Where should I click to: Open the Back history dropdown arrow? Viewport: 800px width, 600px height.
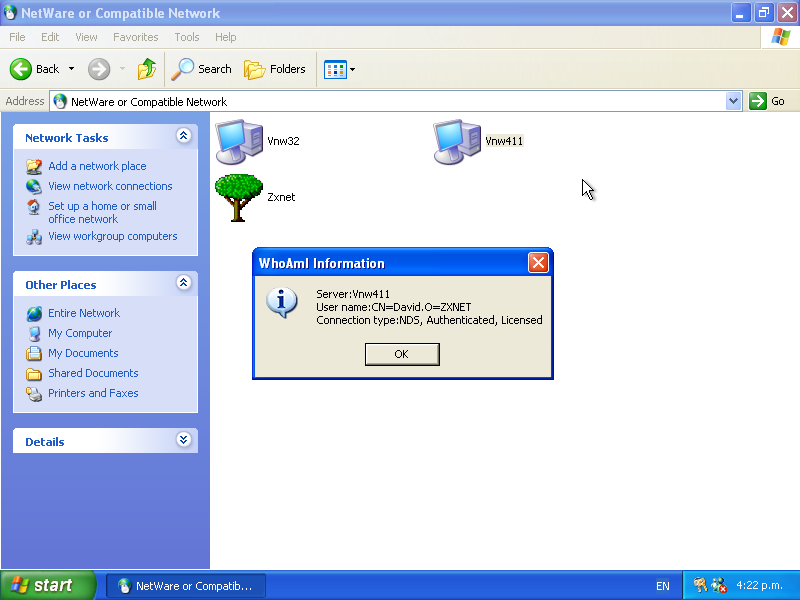tap(71, 69)
